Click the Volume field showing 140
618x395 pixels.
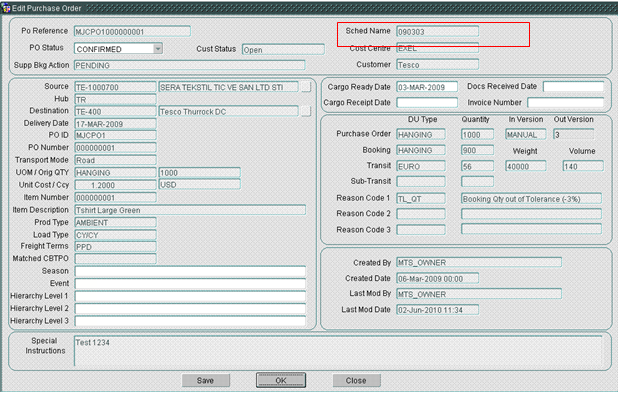(583, 166)
